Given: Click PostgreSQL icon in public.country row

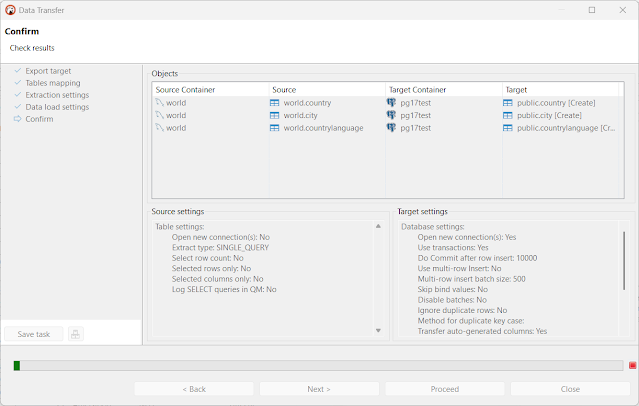Looking at the screenshot, I should pos(391,103).
